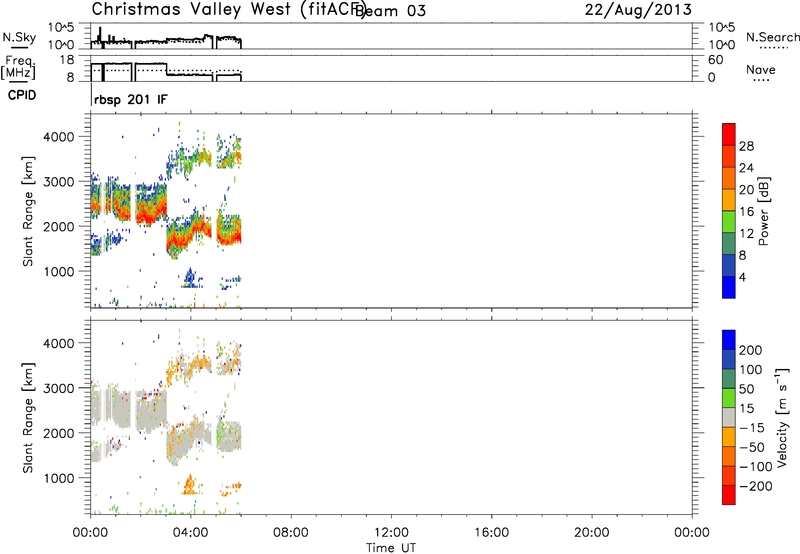This screenshot has height=554, width=800.
Task: Click '1000' on the velocity panel range axis
Action: (x=59, y=478)
